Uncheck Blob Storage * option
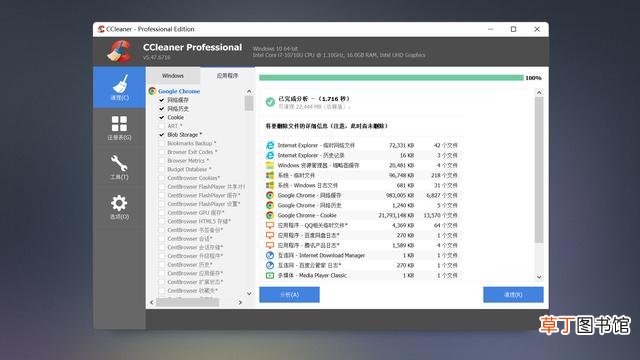The width and height of the screenshot is (640, 360). coord(162,135)
